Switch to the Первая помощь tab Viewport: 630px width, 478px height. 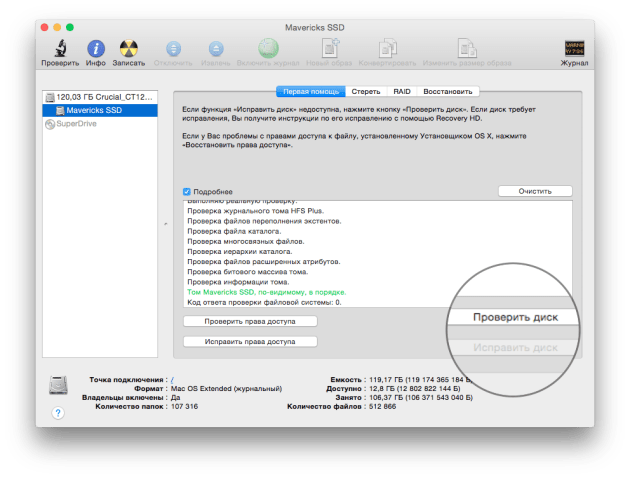click(x=311, y=92)
